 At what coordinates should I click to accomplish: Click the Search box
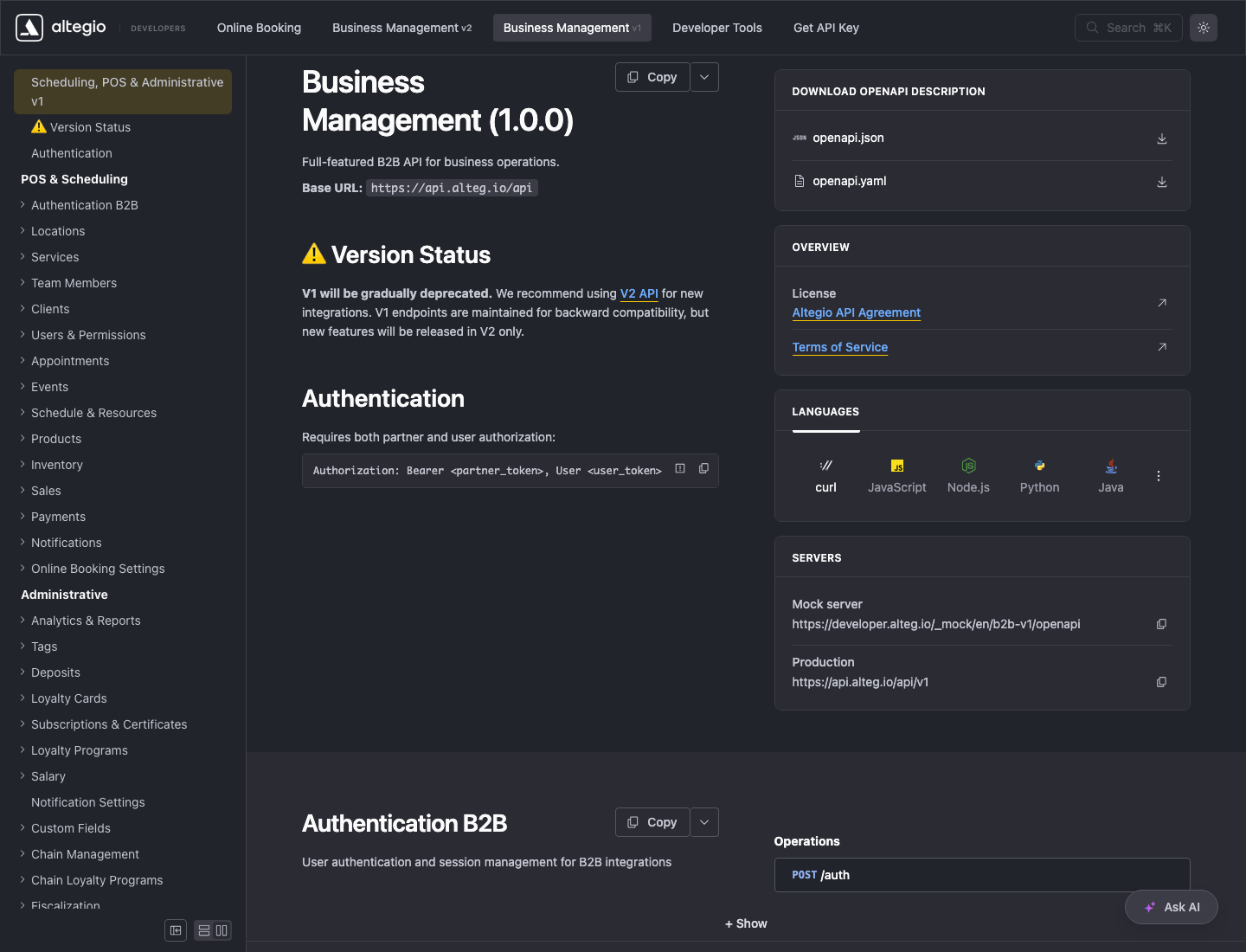1128,28
